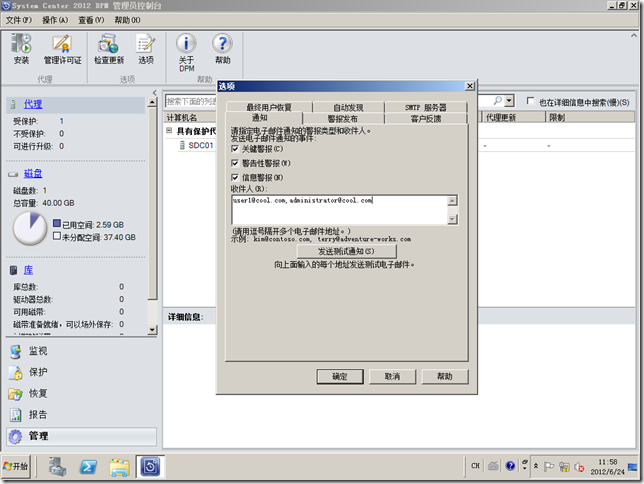Switch to the 警报发布 tab
This screenshot has width=644, height=484.
(x=343, y=119)
